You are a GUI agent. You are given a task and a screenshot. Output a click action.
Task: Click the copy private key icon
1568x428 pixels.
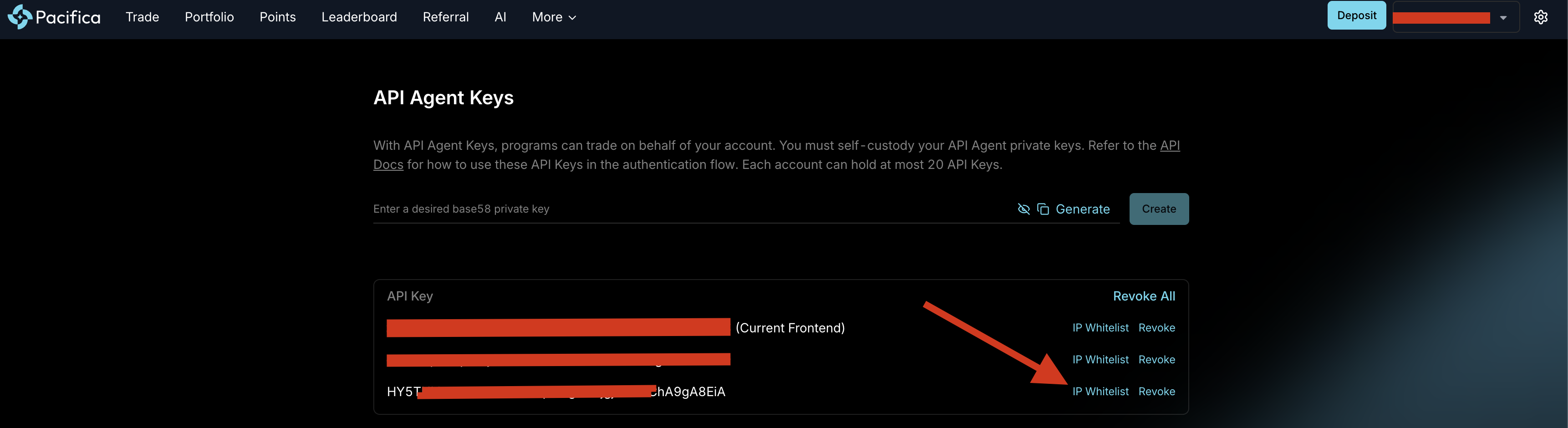(x=1043, y=209)
